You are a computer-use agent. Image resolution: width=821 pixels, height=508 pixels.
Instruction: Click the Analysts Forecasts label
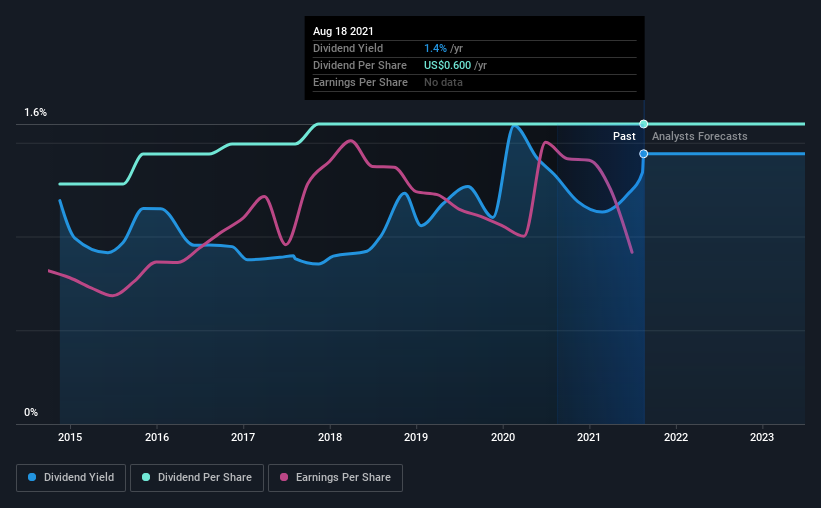700,136
